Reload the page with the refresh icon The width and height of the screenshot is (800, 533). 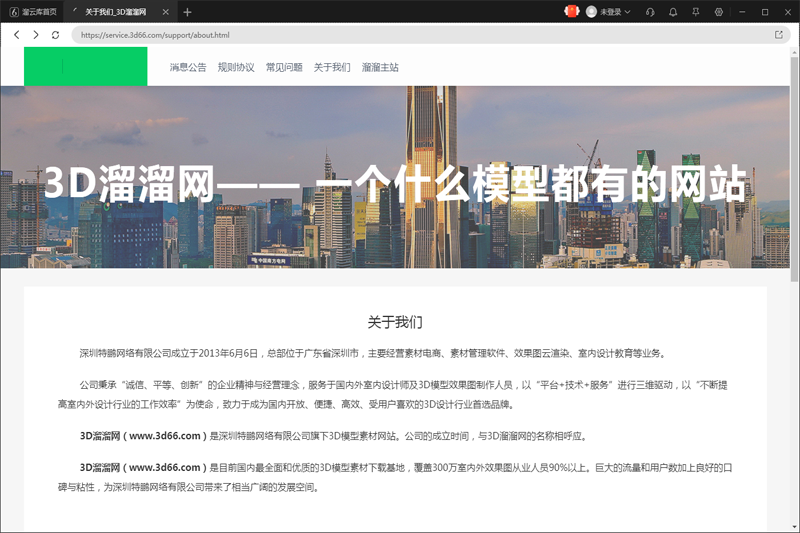pyautogui.click(x=55, y=34)
